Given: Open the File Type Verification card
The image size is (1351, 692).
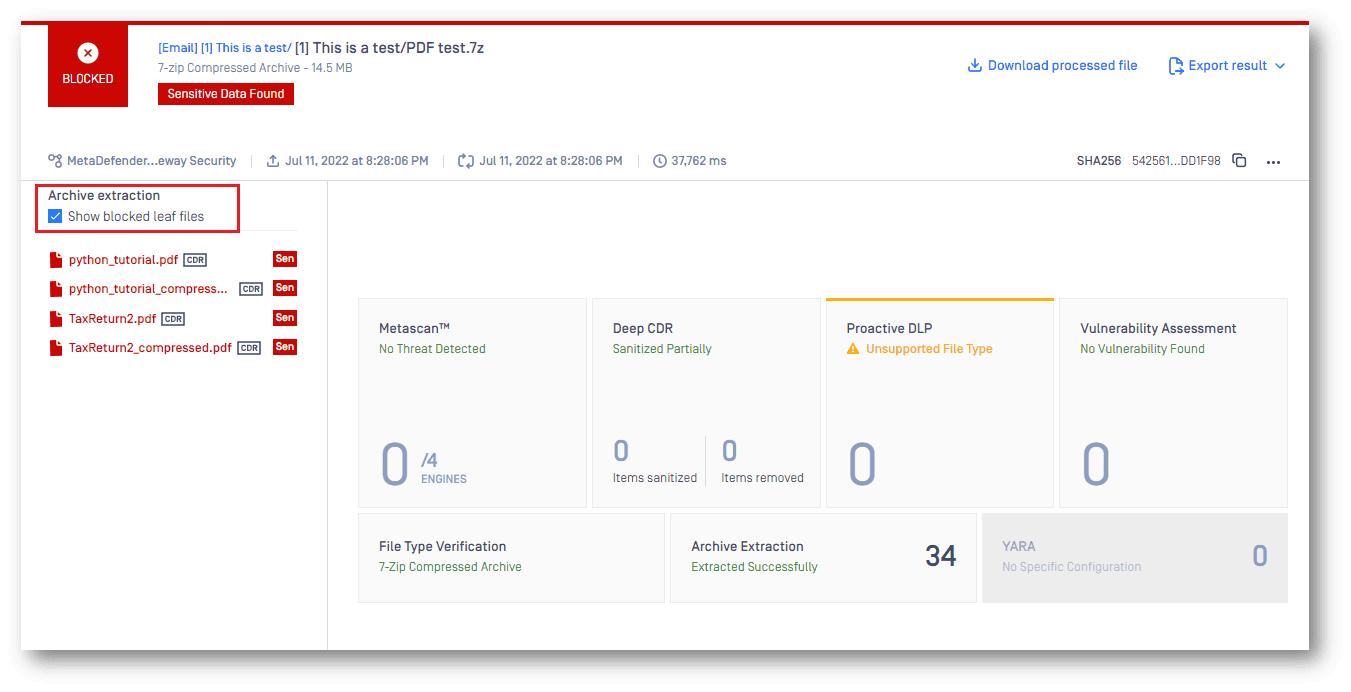Looking at the screenshot, I should (x=511, y=558).
